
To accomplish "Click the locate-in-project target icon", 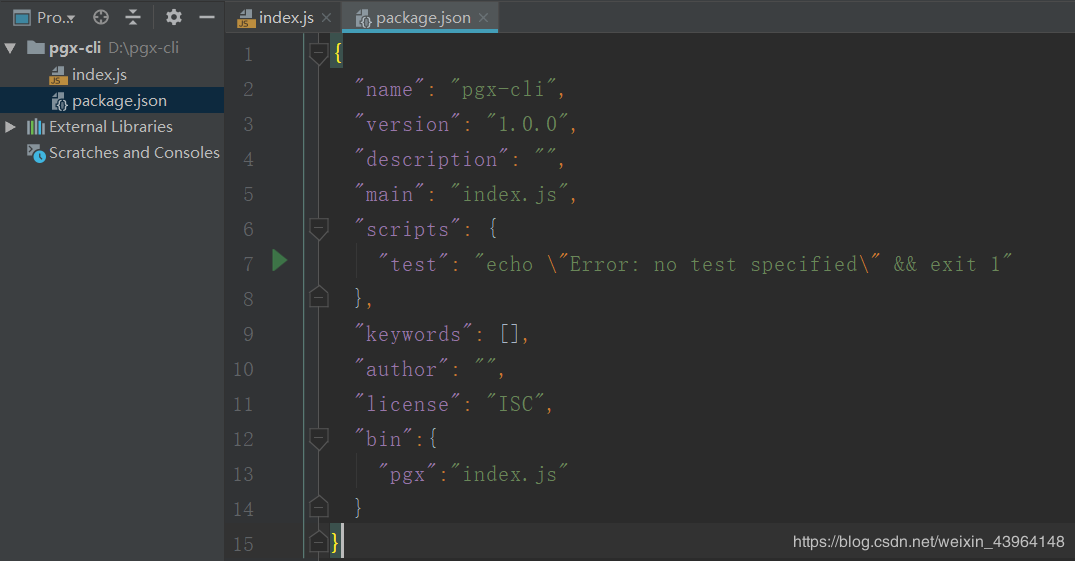I will click(101, 17).
